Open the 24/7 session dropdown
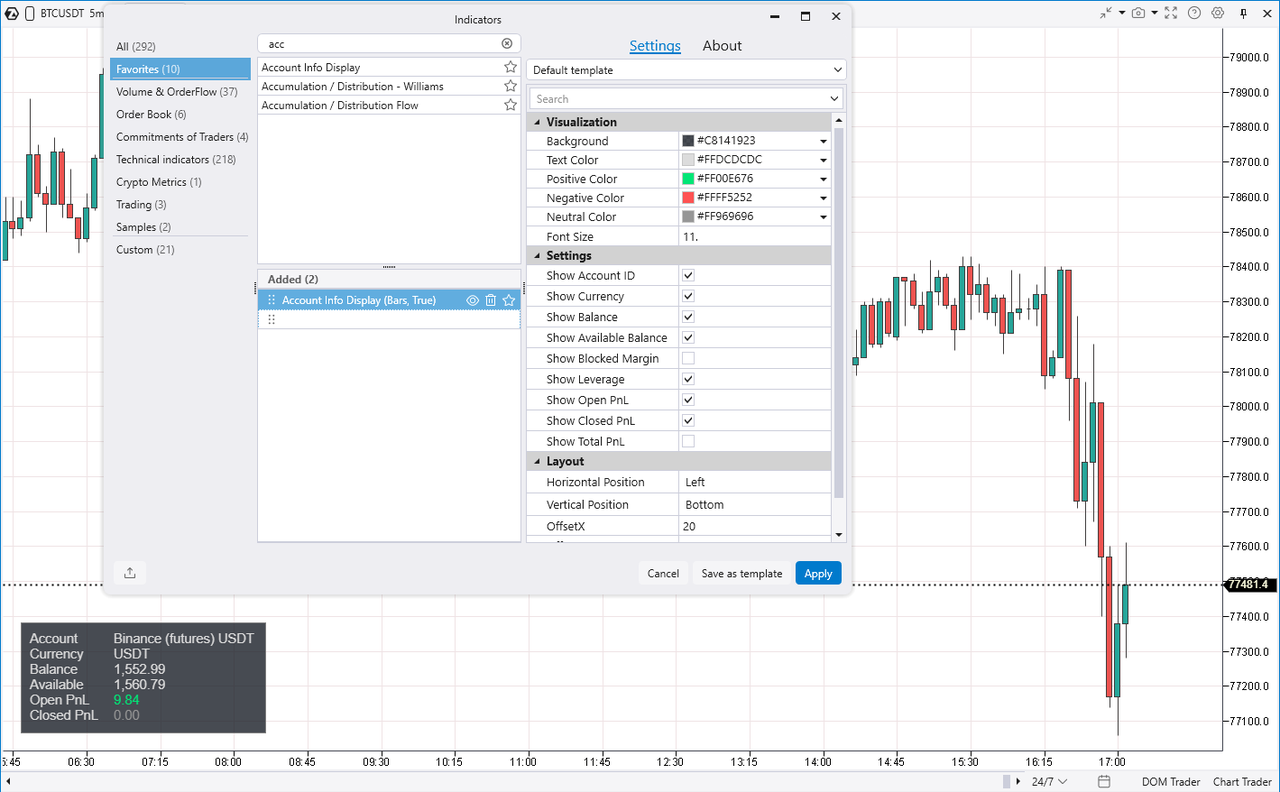Image resolution: width=1280 pixels, height=792 pixels. point(1049,781)
